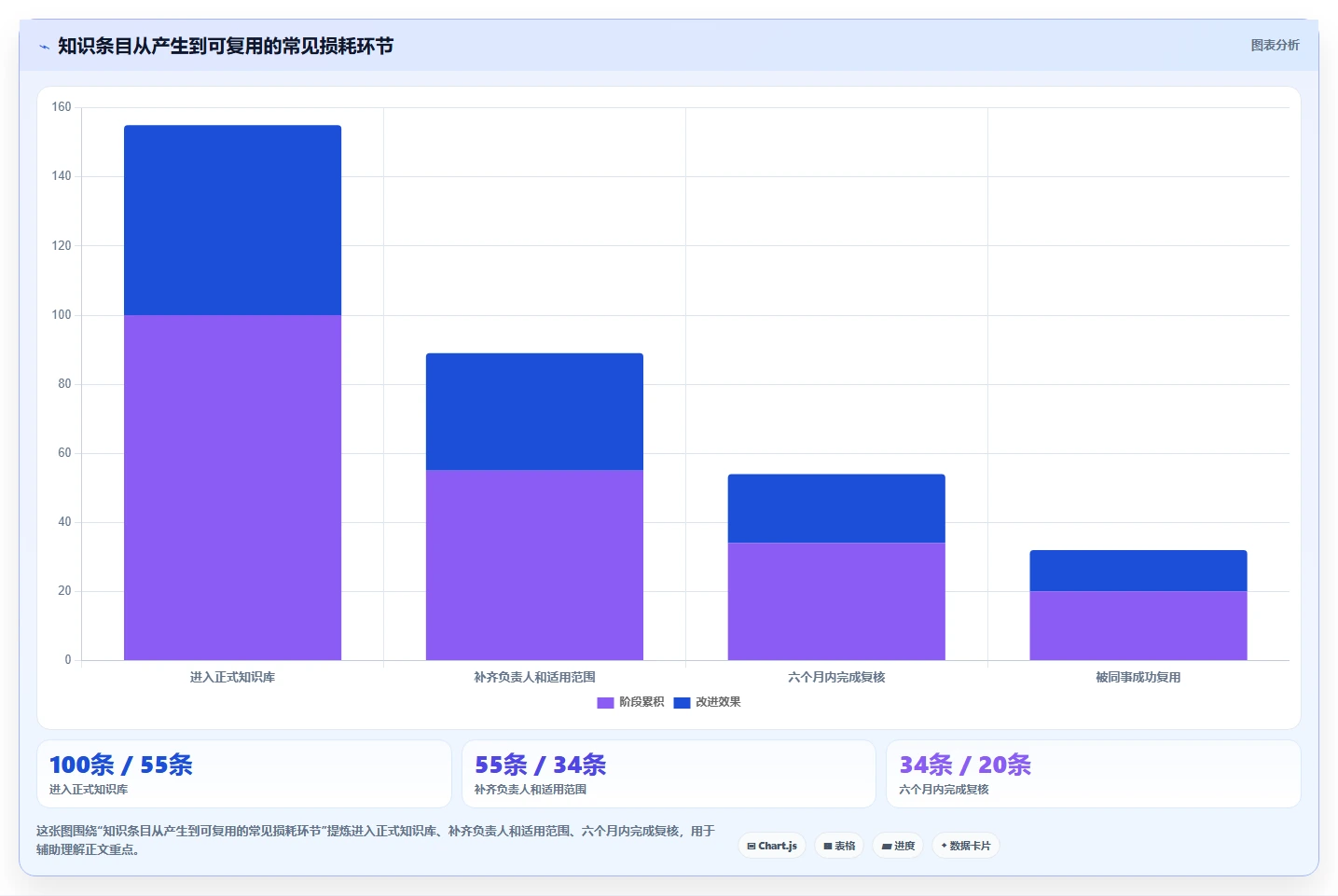1338x896 pixels.
Task: Click the 100条 / 55条 data card
Action: point(244,774)
